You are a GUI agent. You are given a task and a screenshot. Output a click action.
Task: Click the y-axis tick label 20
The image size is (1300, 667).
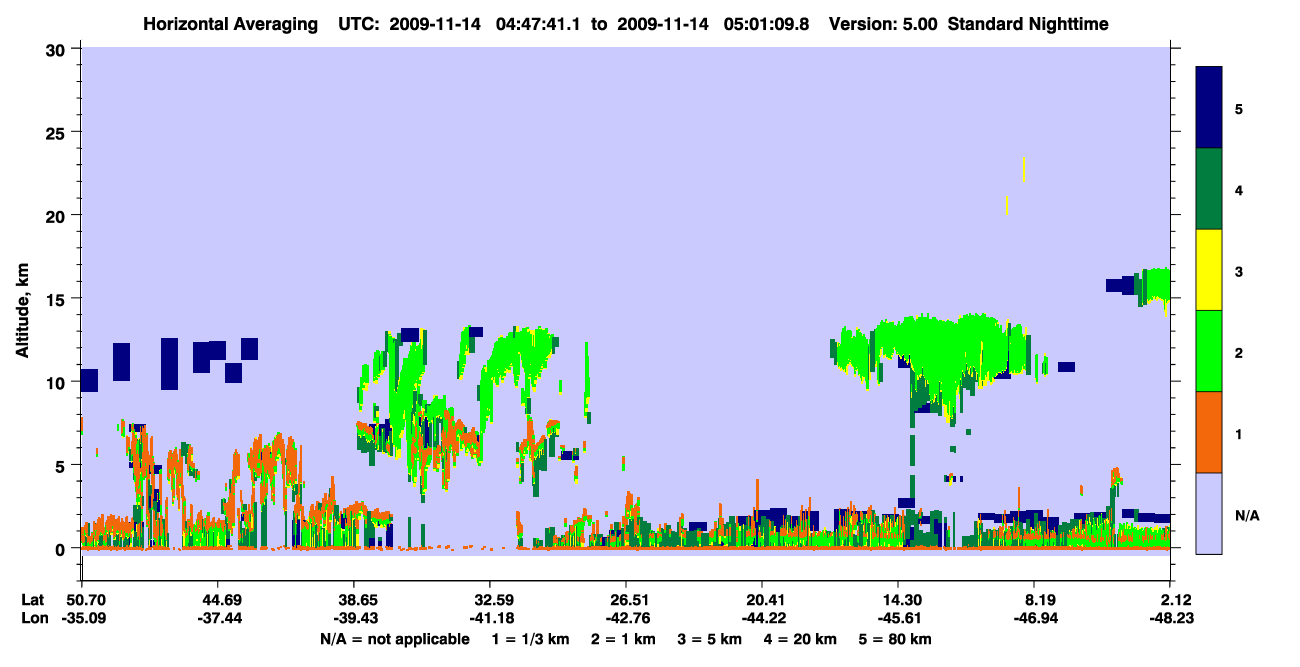point(58,215)
